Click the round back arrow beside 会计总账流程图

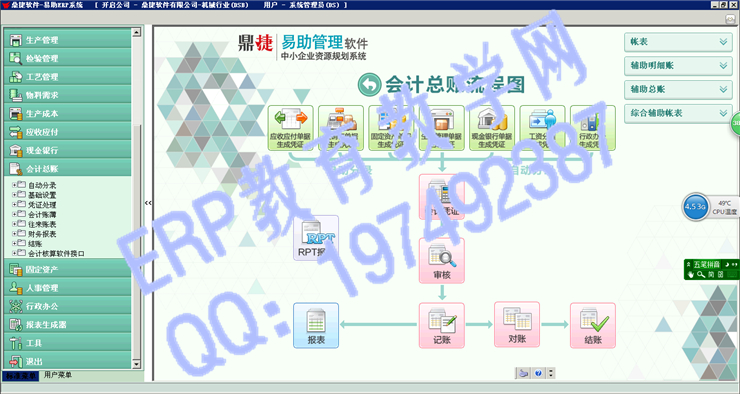pos(369,85)
